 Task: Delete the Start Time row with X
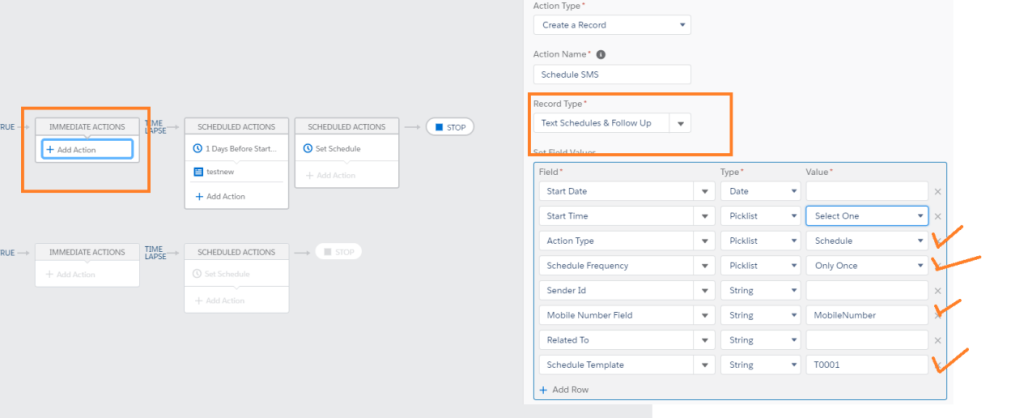click(937, 216)
